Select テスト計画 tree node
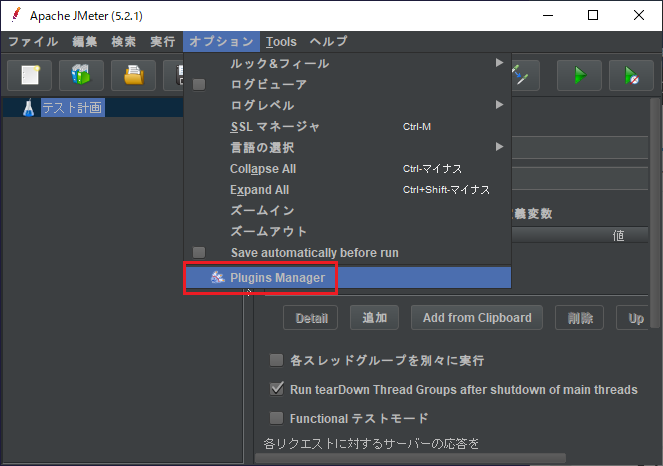The width and height of the screenshot is (663, 466). 72,107
